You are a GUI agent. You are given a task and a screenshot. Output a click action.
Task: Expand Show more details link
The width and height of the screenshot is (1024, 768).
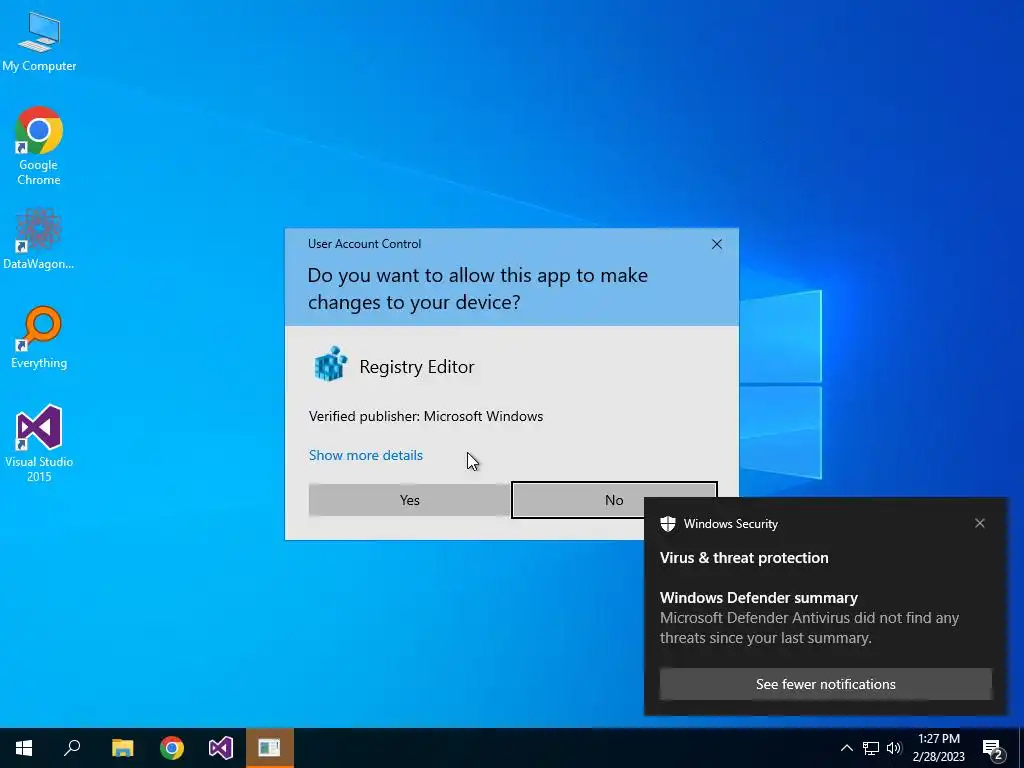point(366,455)
